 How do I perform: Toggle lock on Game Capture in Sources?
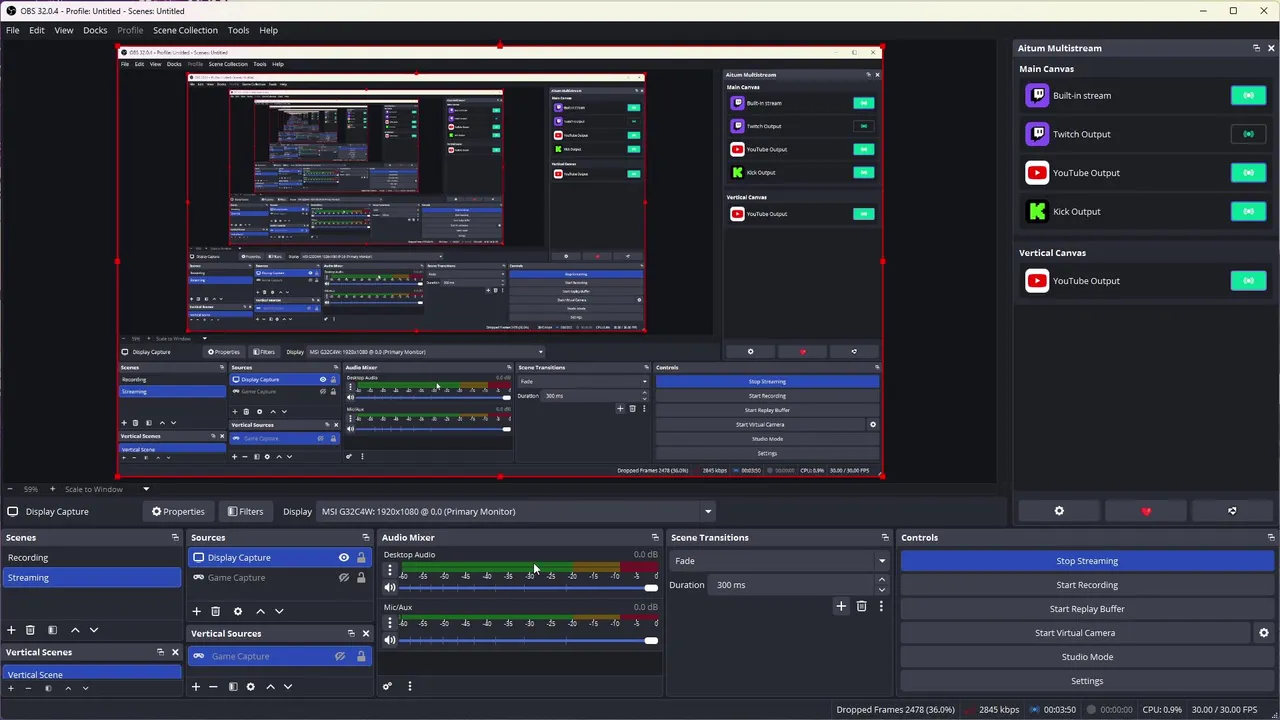tap(361, 578)
